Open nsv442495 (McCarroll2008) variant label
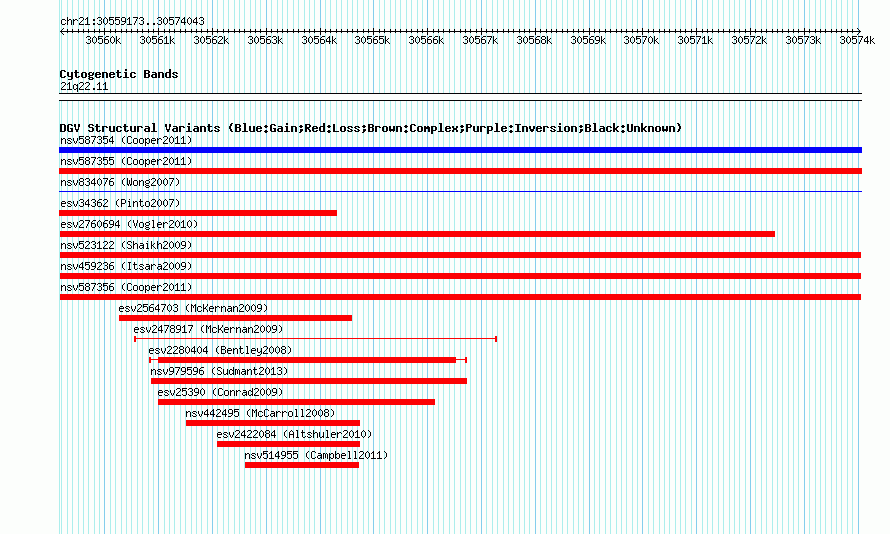Image resolution: width=890 pixels, height=534 pixels. pos(260,413)
